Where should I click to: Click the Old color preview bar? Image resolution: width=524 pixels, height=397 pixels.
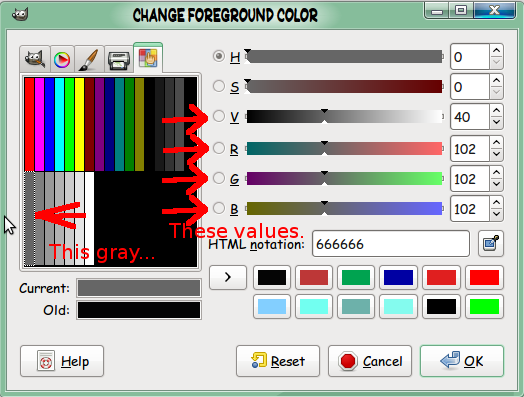[139, 310]
